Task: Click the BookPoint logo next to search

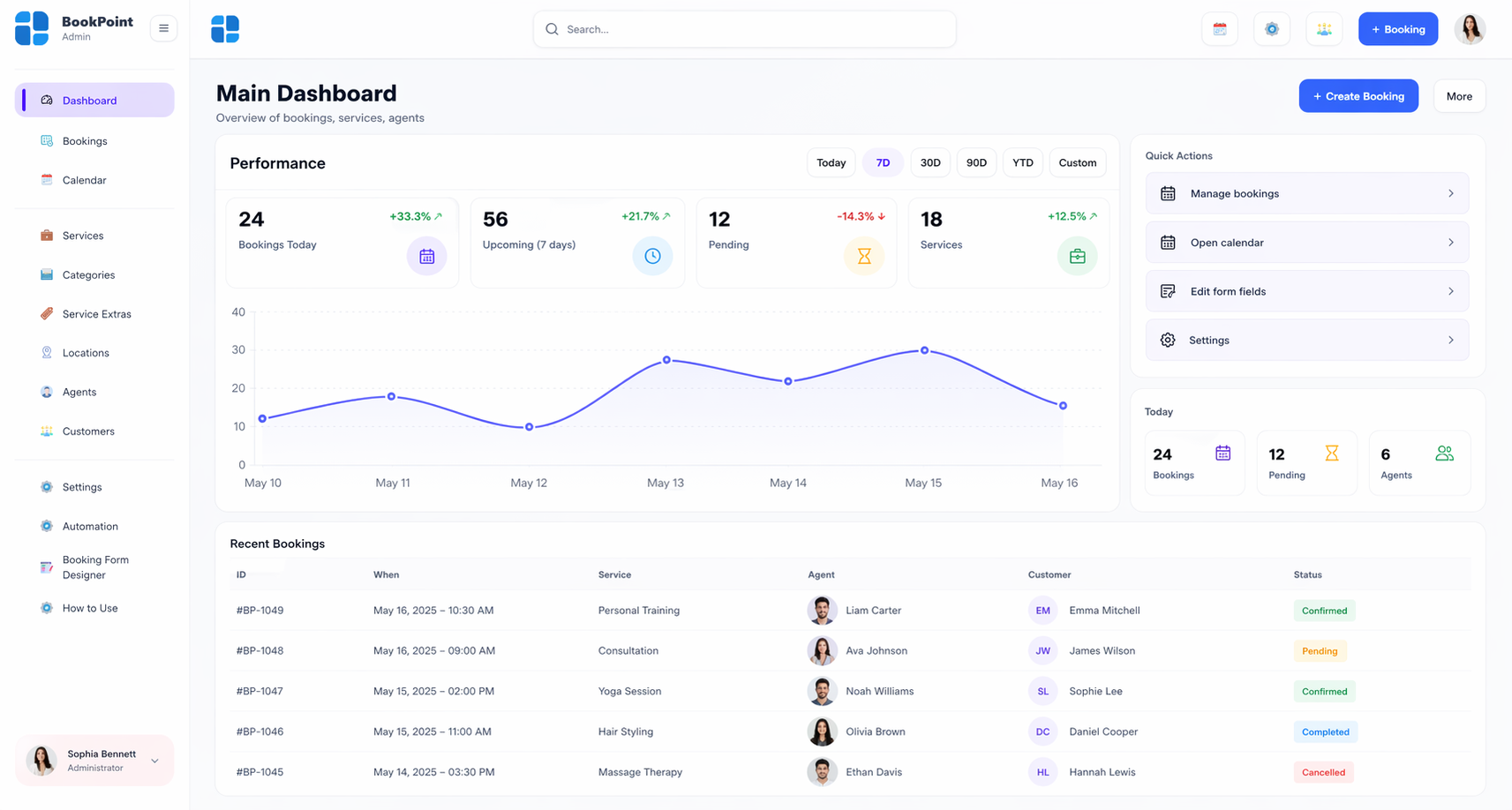Action: (x=225, y=29)
